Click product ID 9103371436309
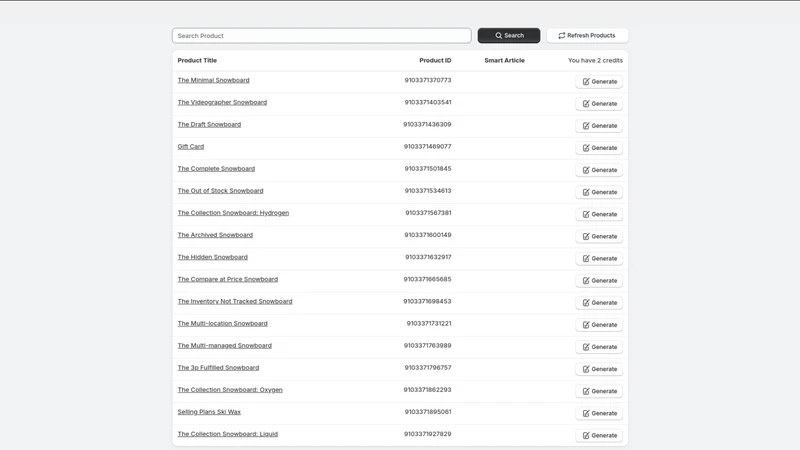The width and height of the screenshot is (800, 450). 427,124
